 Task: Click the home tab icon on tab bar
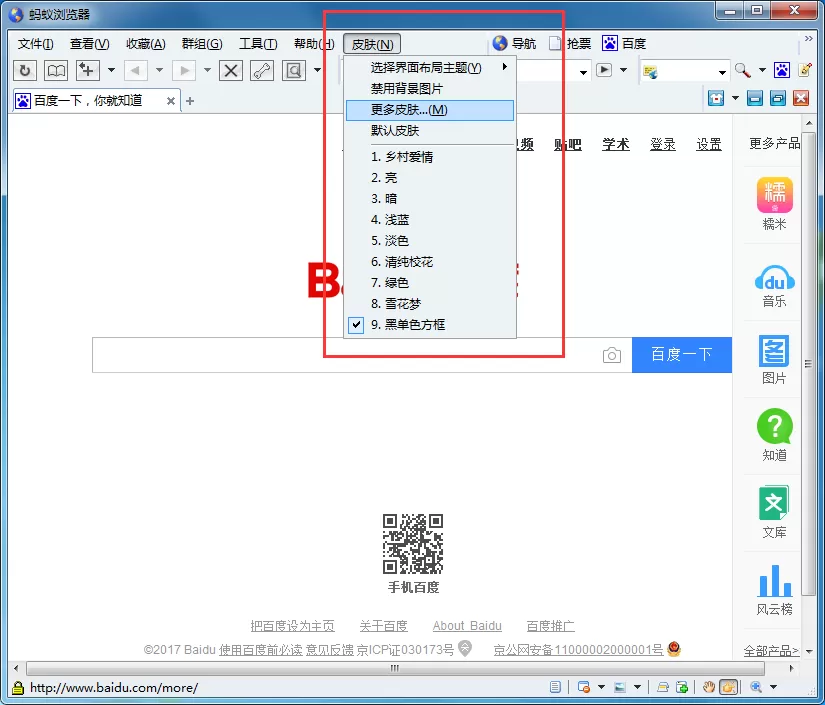coord(716,98)
